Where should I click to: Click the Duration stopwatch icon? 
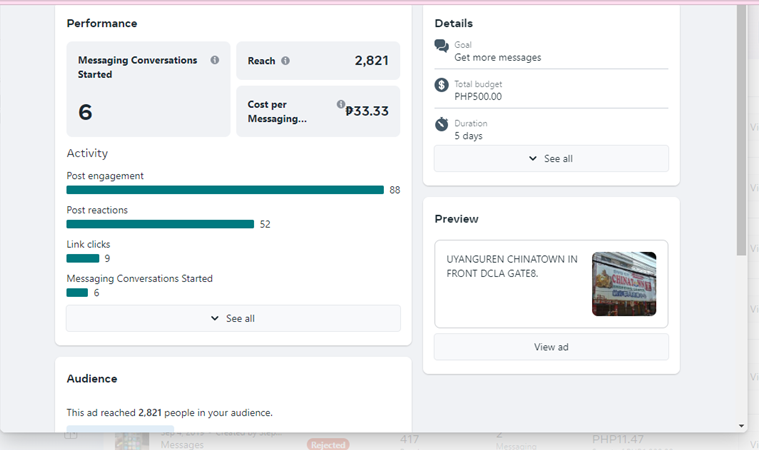[441, 124]
